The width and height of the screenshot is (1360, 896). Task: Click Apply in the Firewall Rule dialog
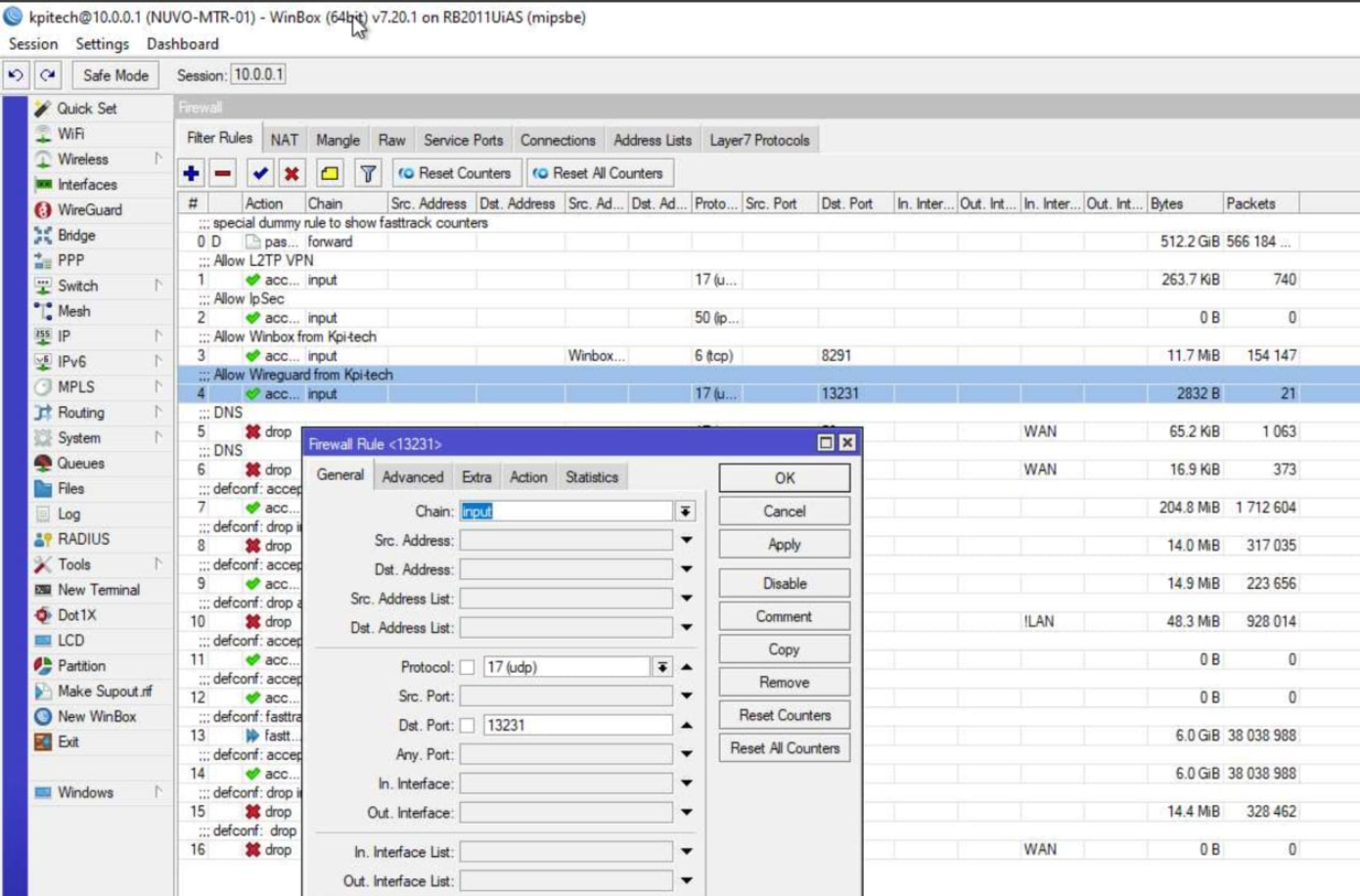(785, 544)
